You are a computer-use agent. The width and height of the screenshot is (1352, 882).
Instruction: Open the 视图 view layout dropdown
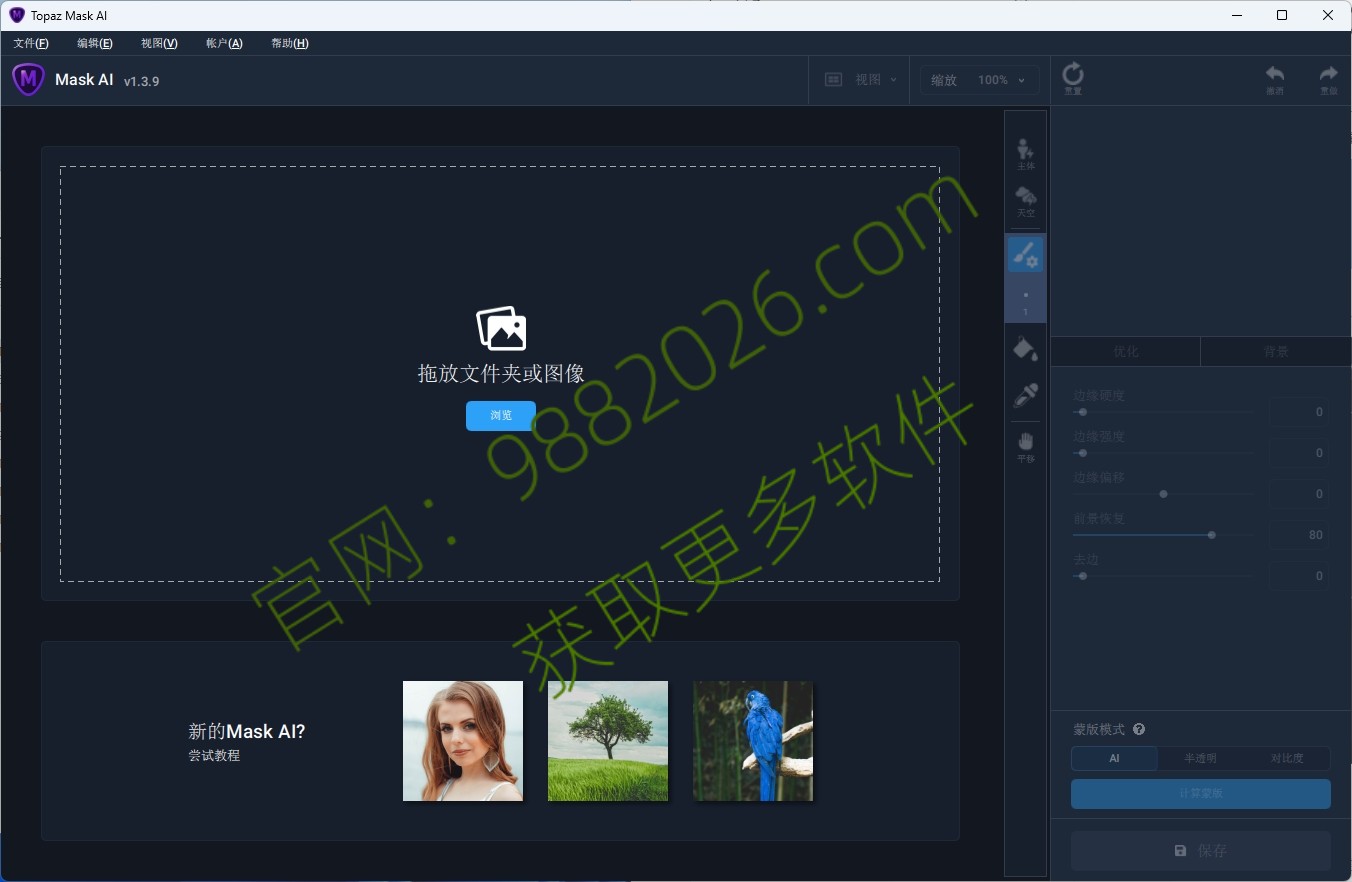point(860,80)
